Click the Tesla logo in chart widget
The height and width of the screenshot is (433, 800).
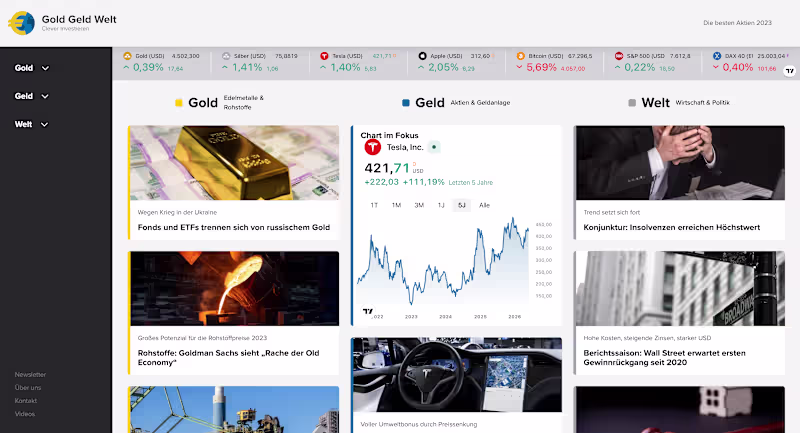[x=372, y=147]
